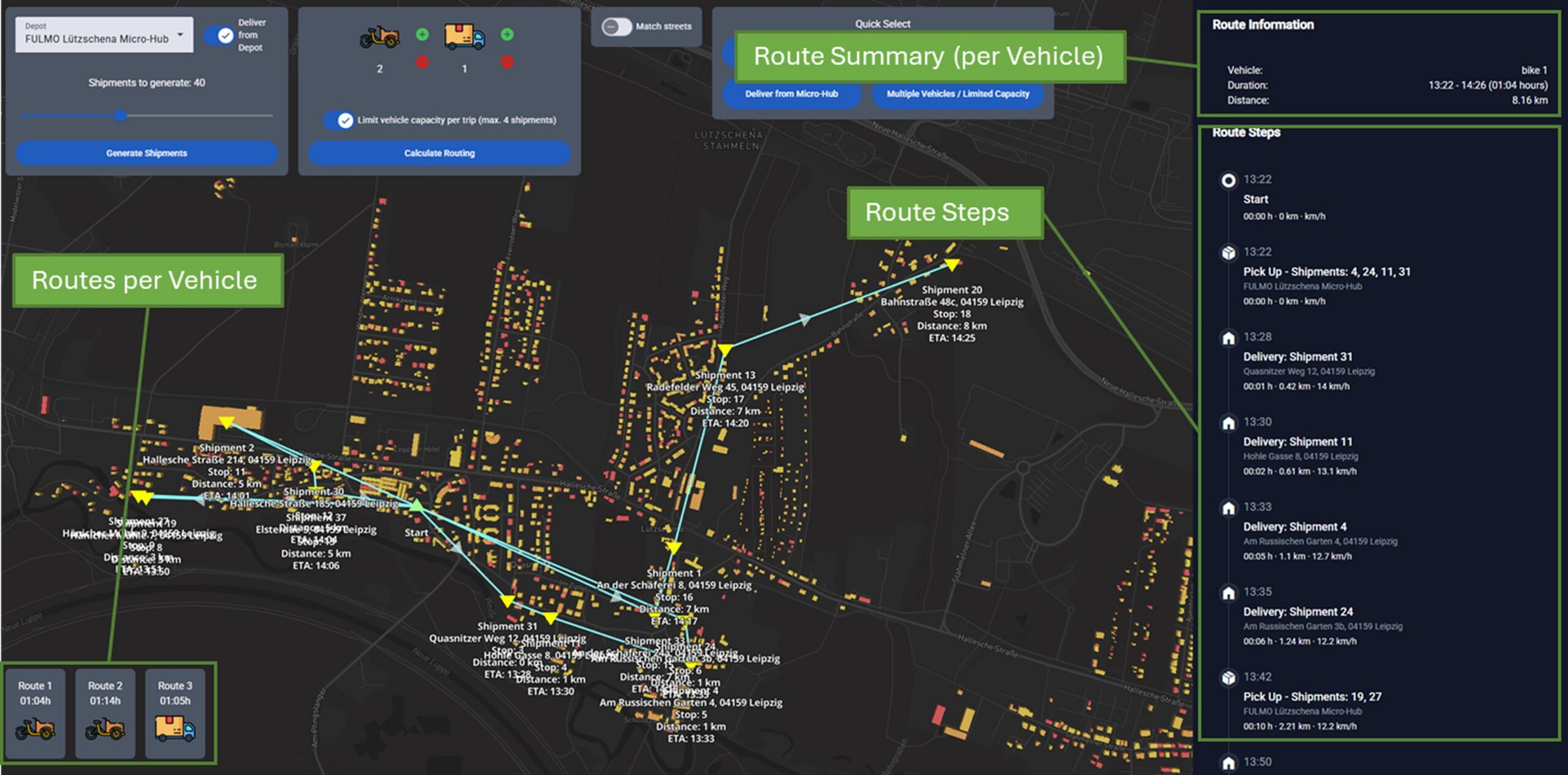Add a delivery truck with green plus
This screenshot has width=1568, height=775.
pos(507,34)
